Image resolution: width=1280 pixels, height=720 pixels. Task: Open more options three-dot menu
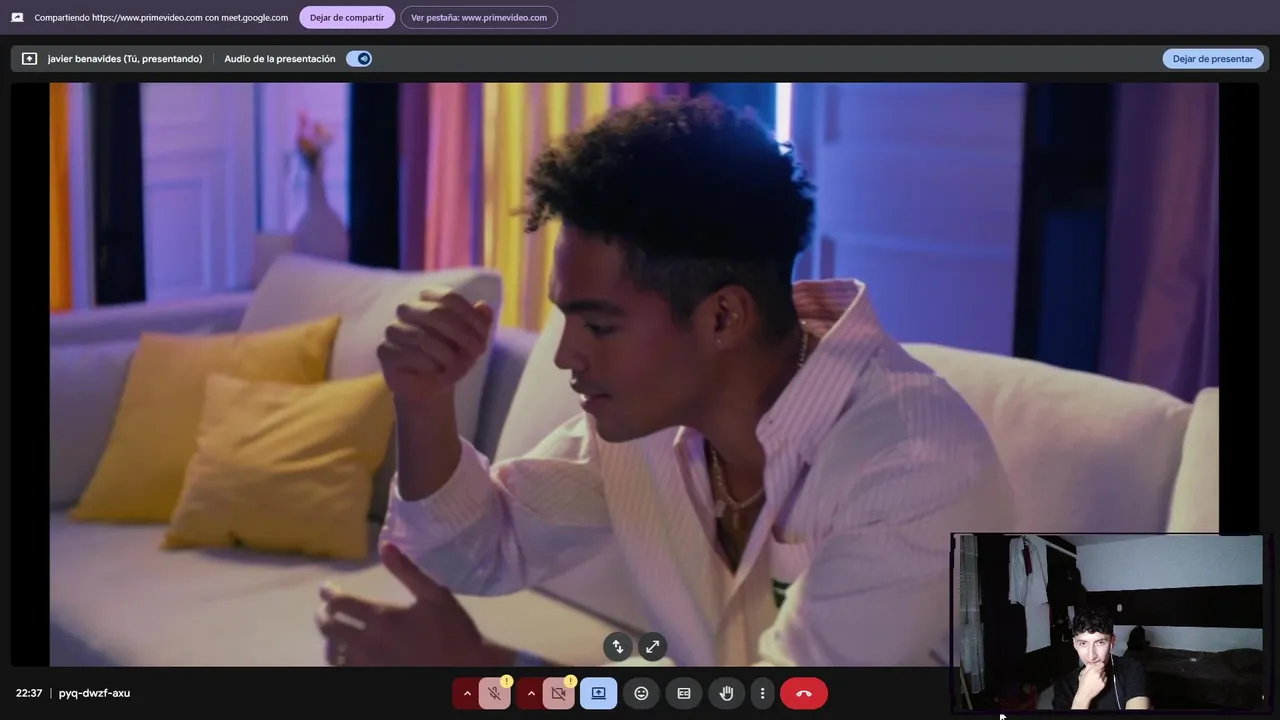762,693
